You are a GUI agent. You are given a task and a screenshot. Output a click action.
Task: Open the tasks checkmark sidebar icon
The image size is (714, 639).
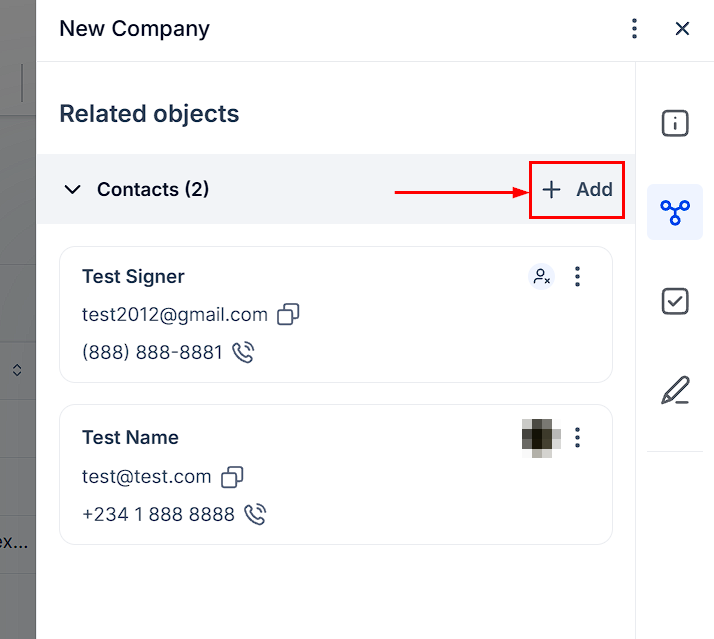coord(675,301)
